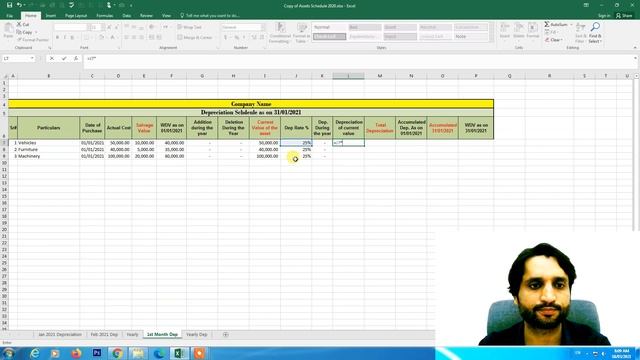Insert cells using Insert button
The image size is (640, 360).
coord(505,31)
